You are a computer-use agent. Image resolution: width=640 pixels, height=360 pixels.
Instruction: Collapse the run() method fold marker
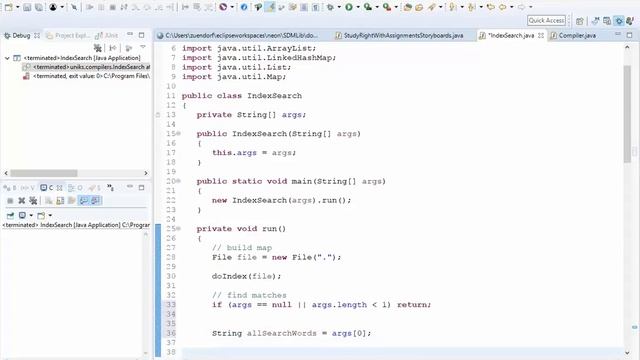point(179,229)
